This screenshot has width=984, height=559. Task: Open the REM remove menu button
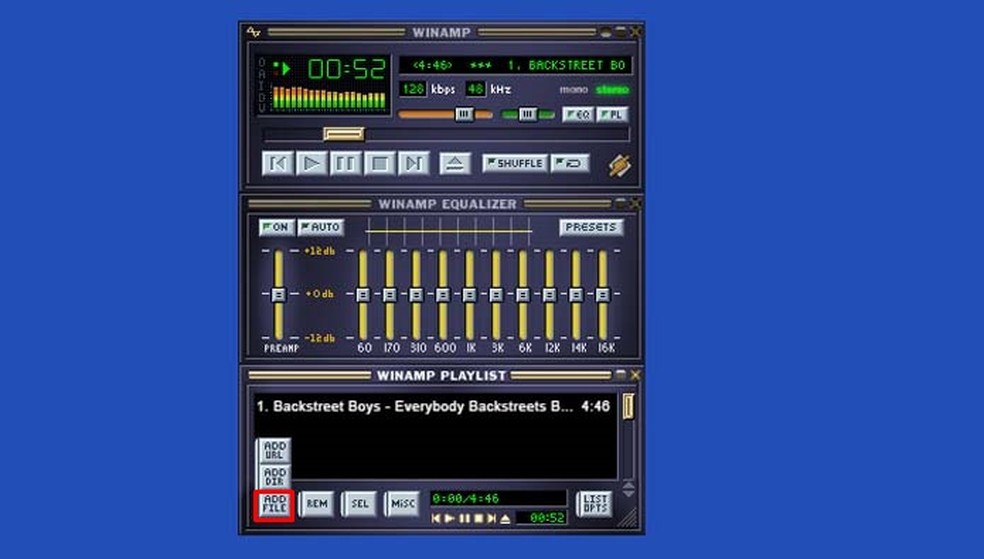316,504
